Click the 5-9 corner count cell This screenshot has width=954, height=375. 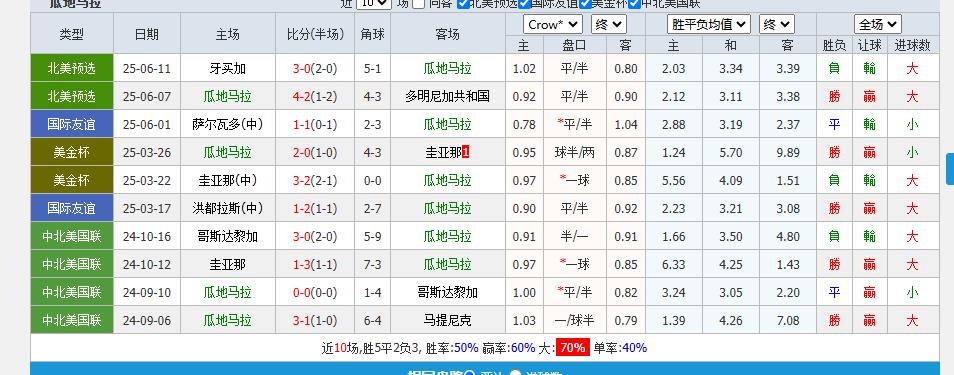(x=372, y=236)
